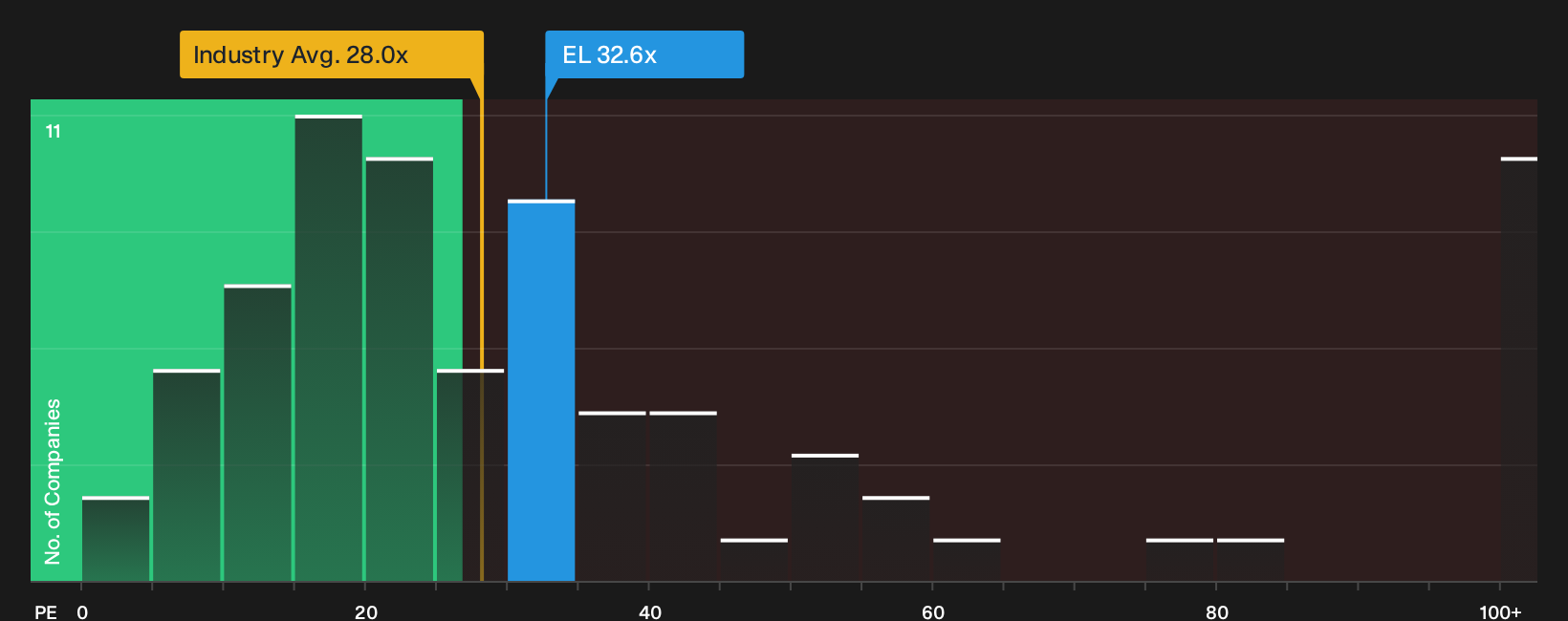Click the short bar for PE 75-80
Image resolution: width=1568 pixels, height=621 pixels.
(1180, 561)
